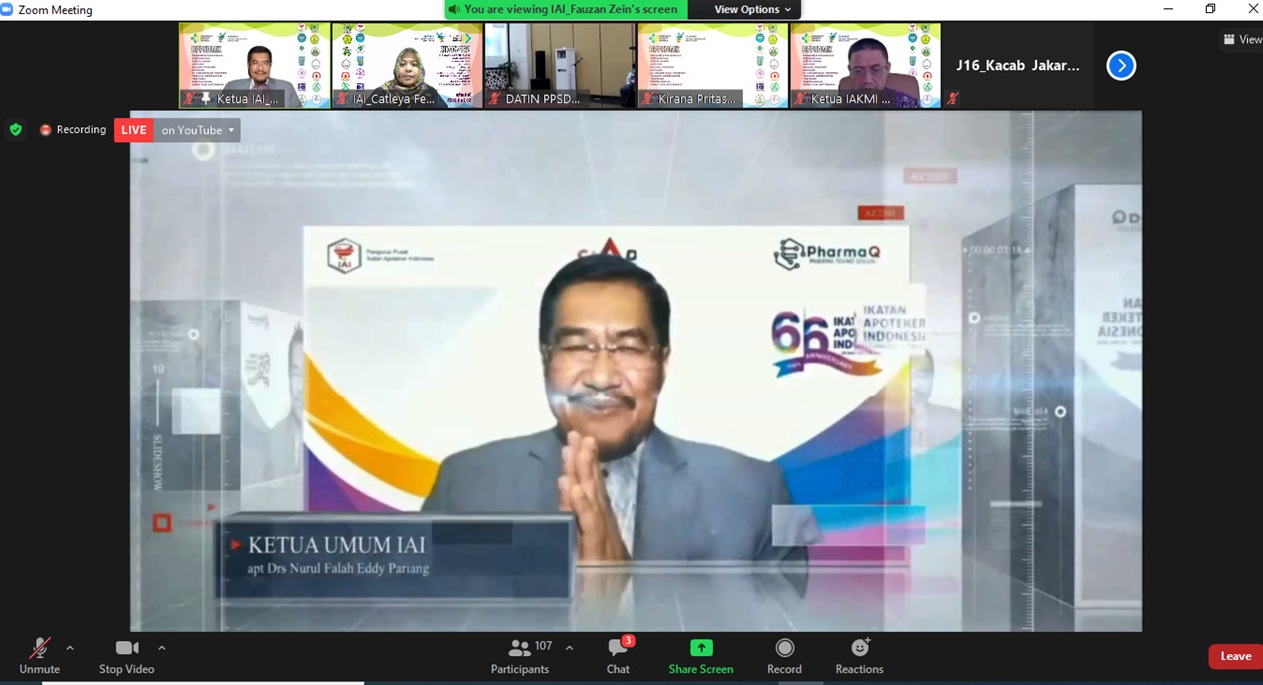Click the name 'apt Drs Nurul Falah Eddy Pariang'
This screenshot has height=685, width=1263.
point(339,569)
